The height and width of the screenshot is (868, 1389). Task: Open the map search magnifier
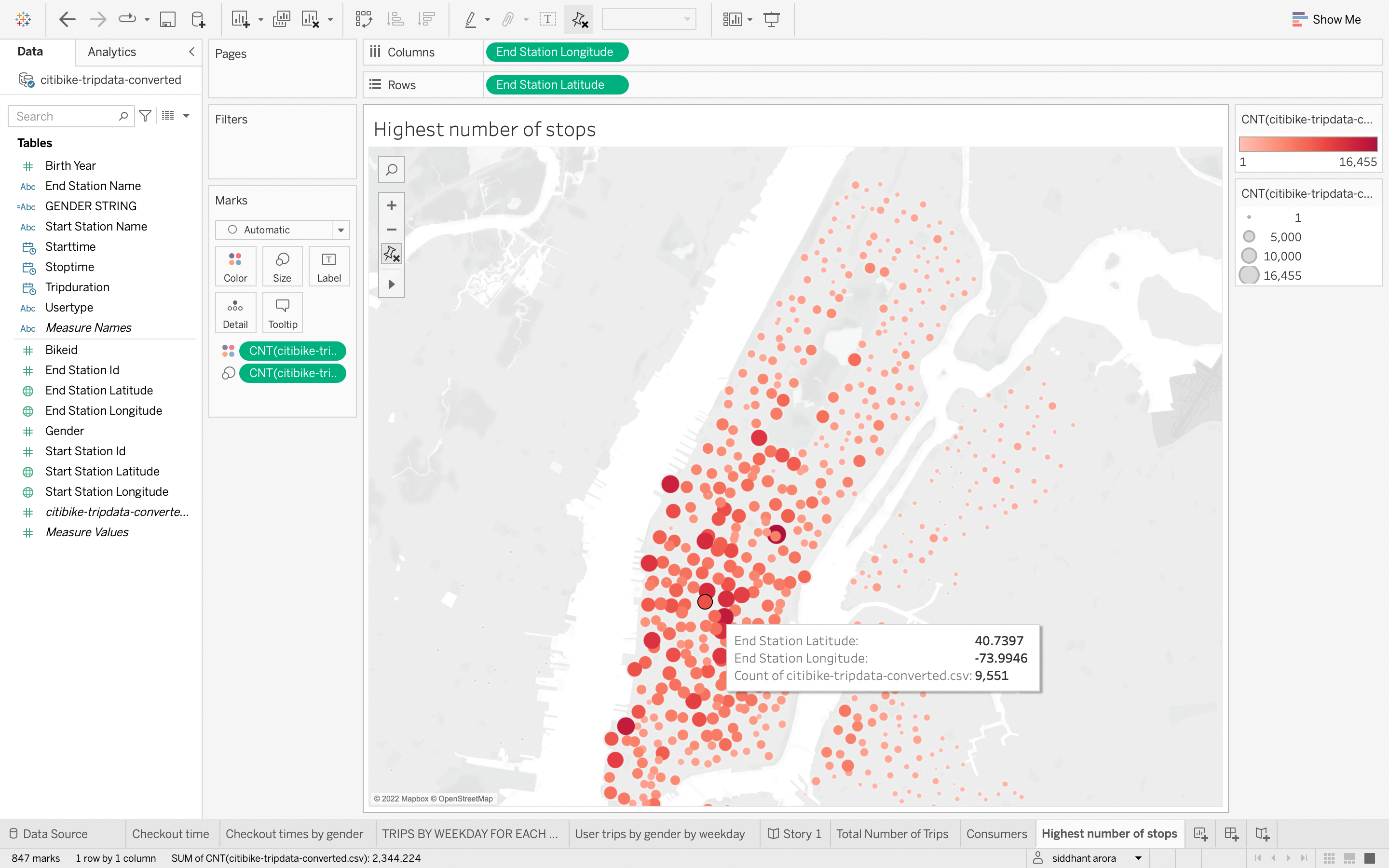(x=392, y=170)
